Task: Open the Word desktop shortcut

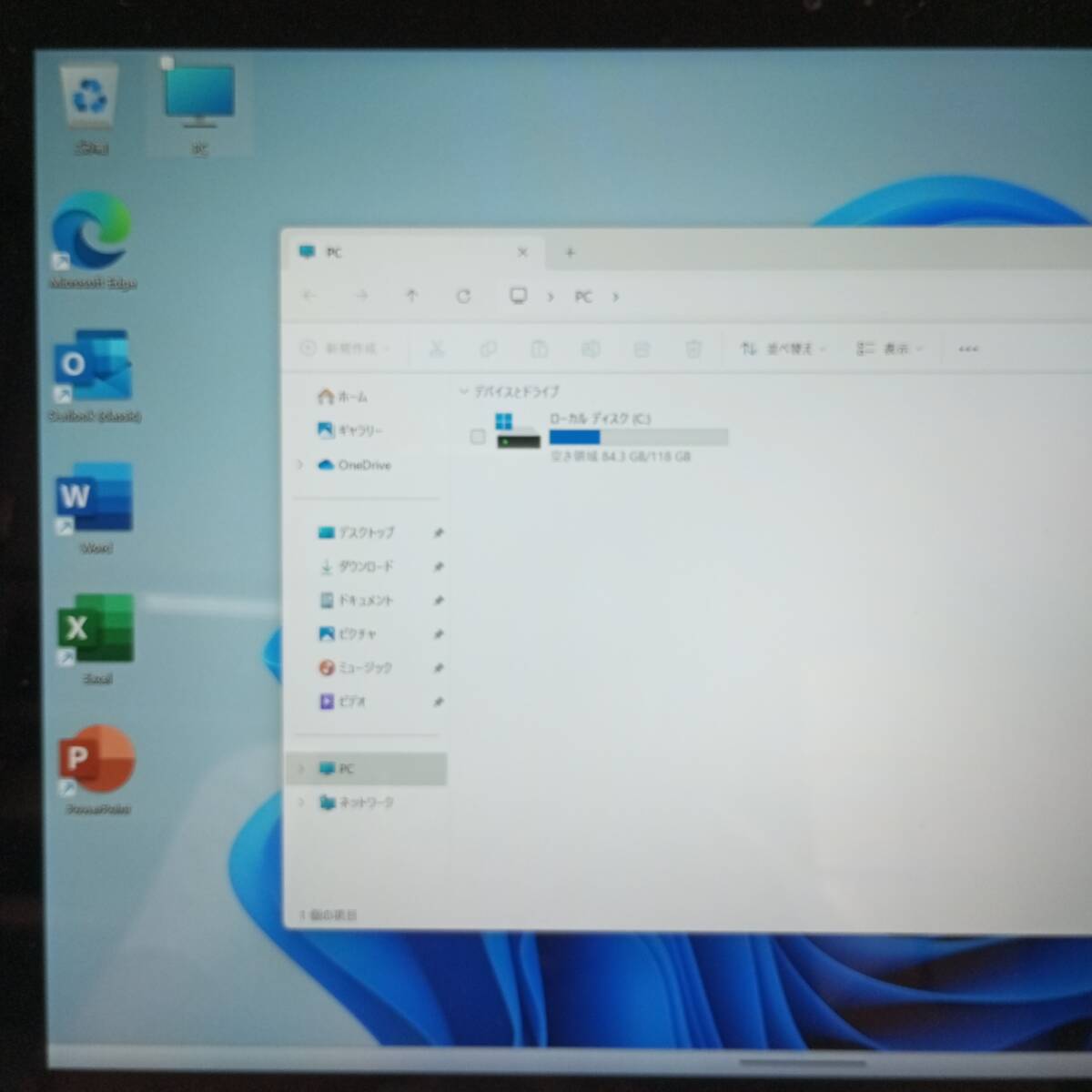Action: [95, 508]
